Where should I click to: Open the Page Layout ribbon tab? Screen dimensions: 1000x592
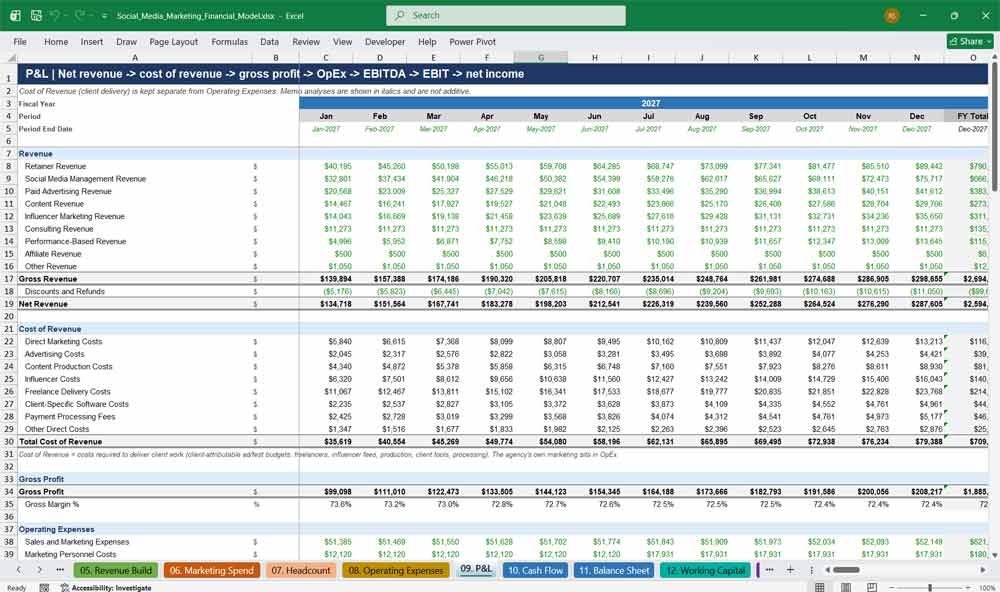(173, 41)
